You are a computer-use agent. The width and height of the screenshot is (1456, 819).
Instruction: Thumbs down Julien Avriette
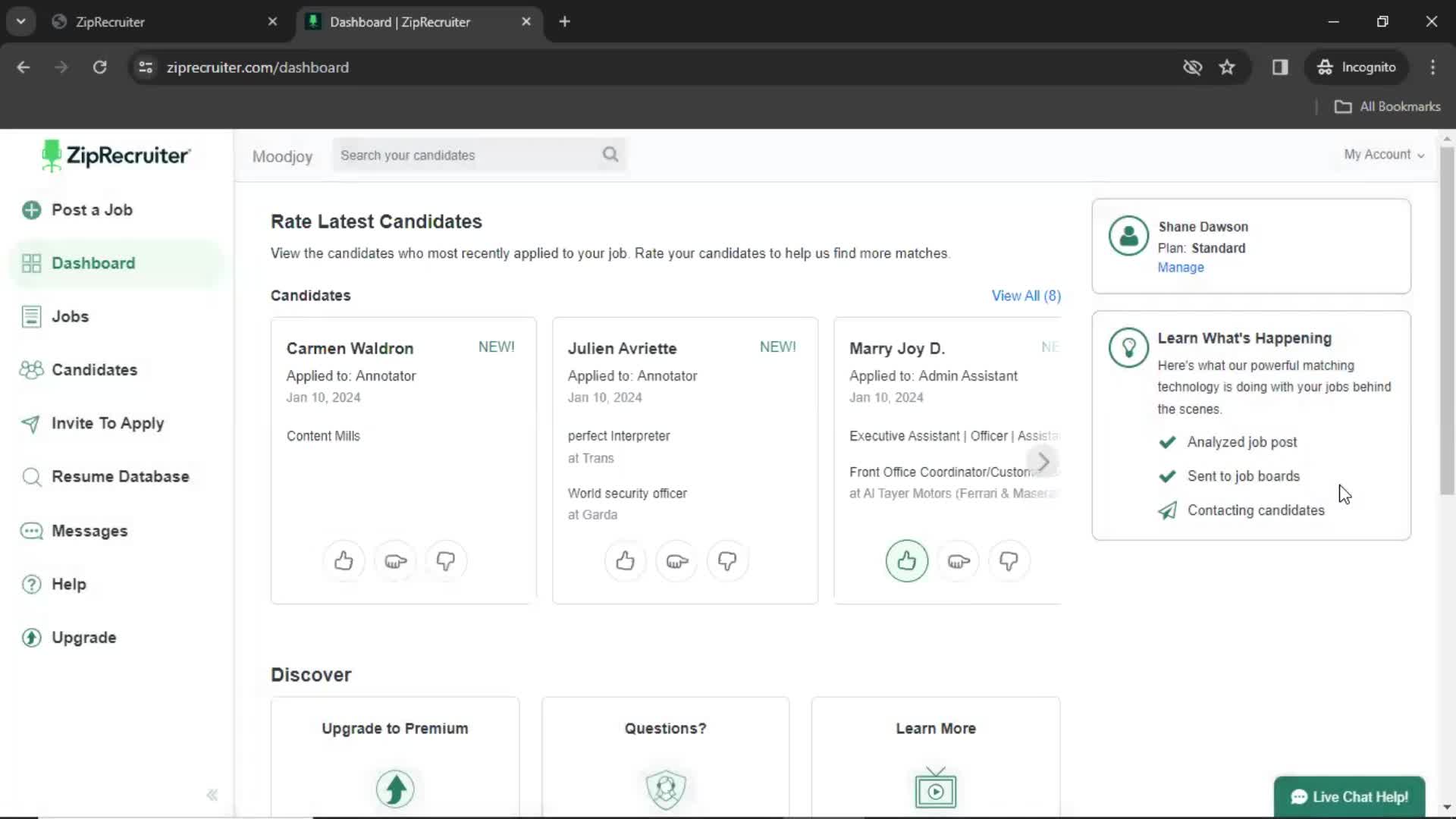[x=727, y=560]
